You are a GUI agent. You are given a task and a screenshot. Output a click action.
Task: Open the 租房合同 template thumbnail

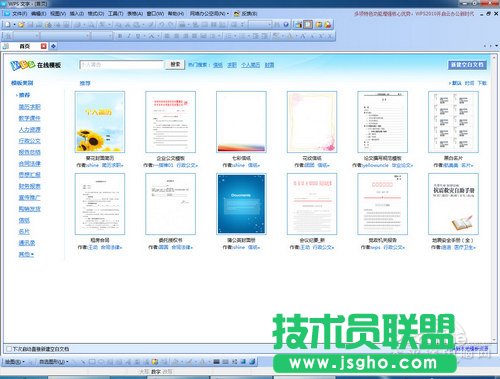pos(100,204)
